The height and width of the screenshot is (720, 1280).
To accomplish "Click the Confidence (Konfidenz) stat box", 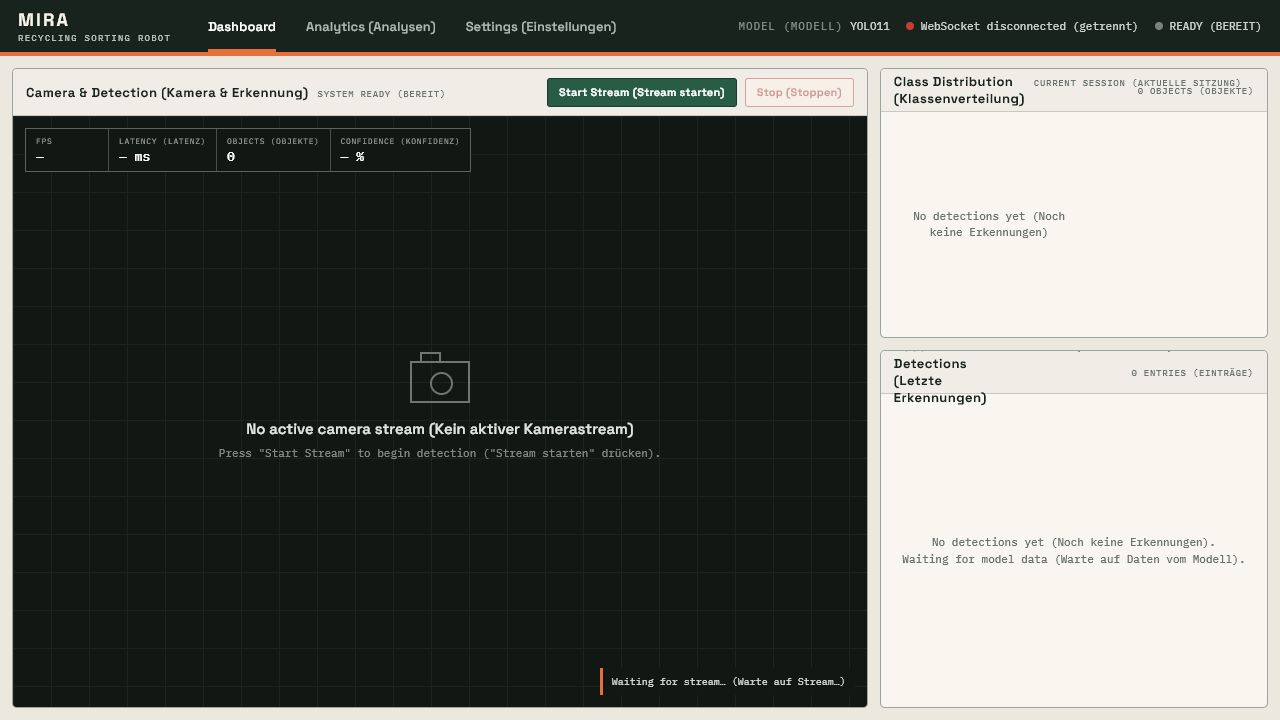I will (400, 150).
